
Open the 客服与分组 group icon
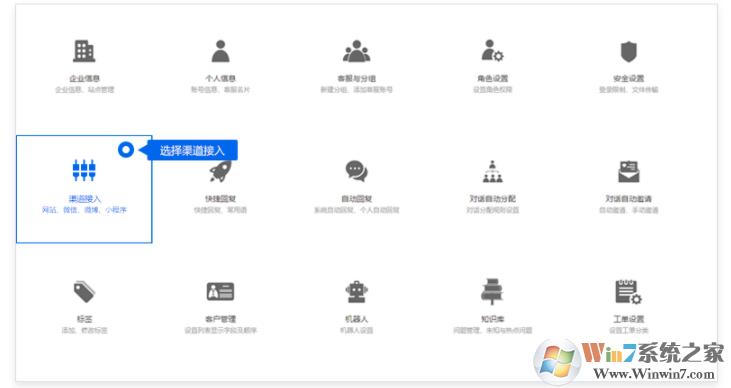[x=357, y=51]
